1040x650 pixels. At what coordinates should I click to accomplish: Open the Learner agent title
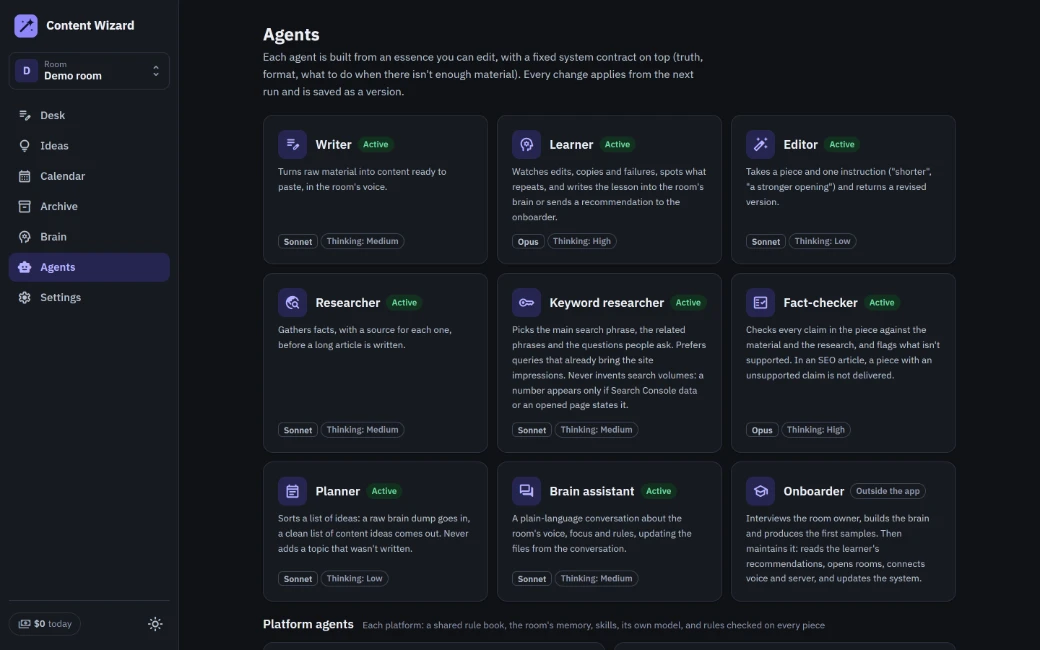571,145
